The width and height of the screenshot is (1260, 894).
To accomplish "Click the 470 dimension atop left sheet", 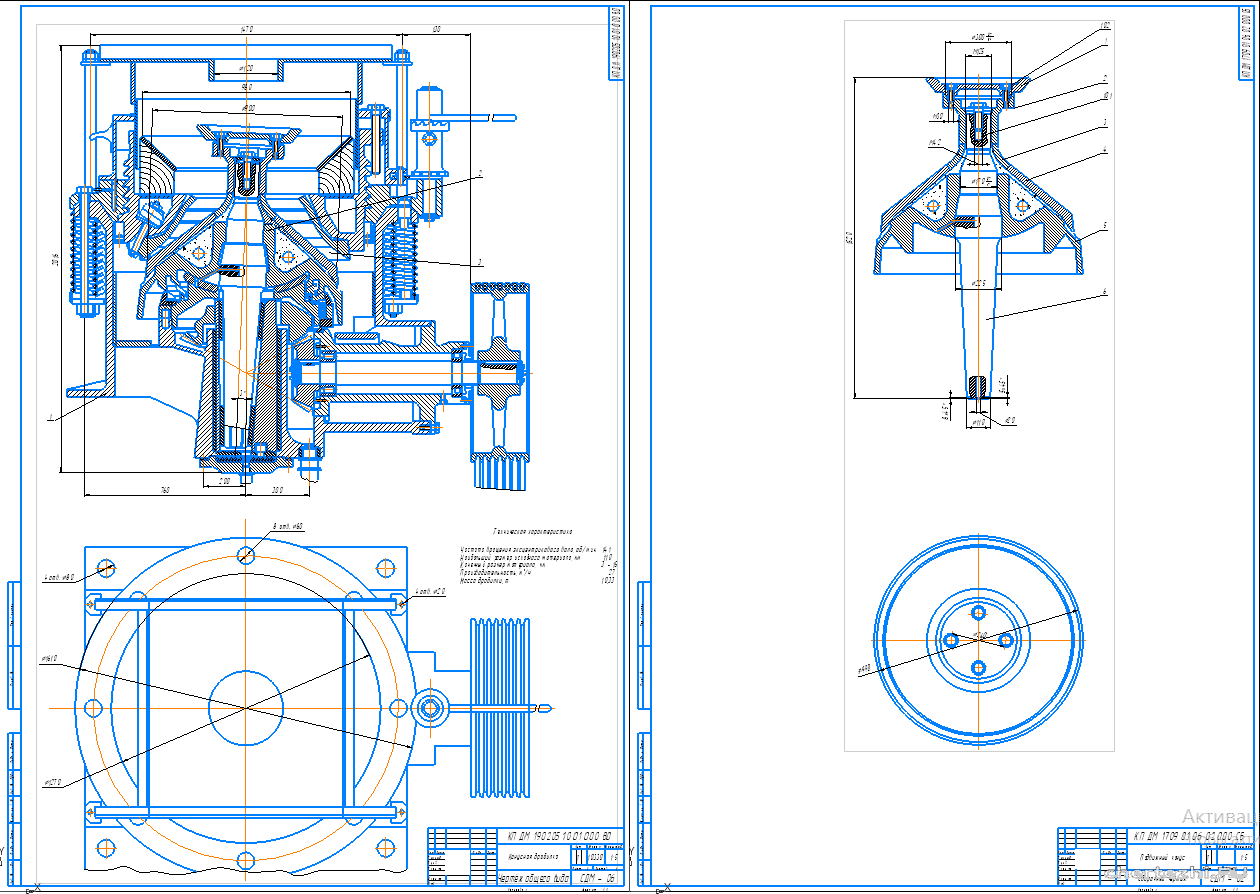I will click(246, 31).
